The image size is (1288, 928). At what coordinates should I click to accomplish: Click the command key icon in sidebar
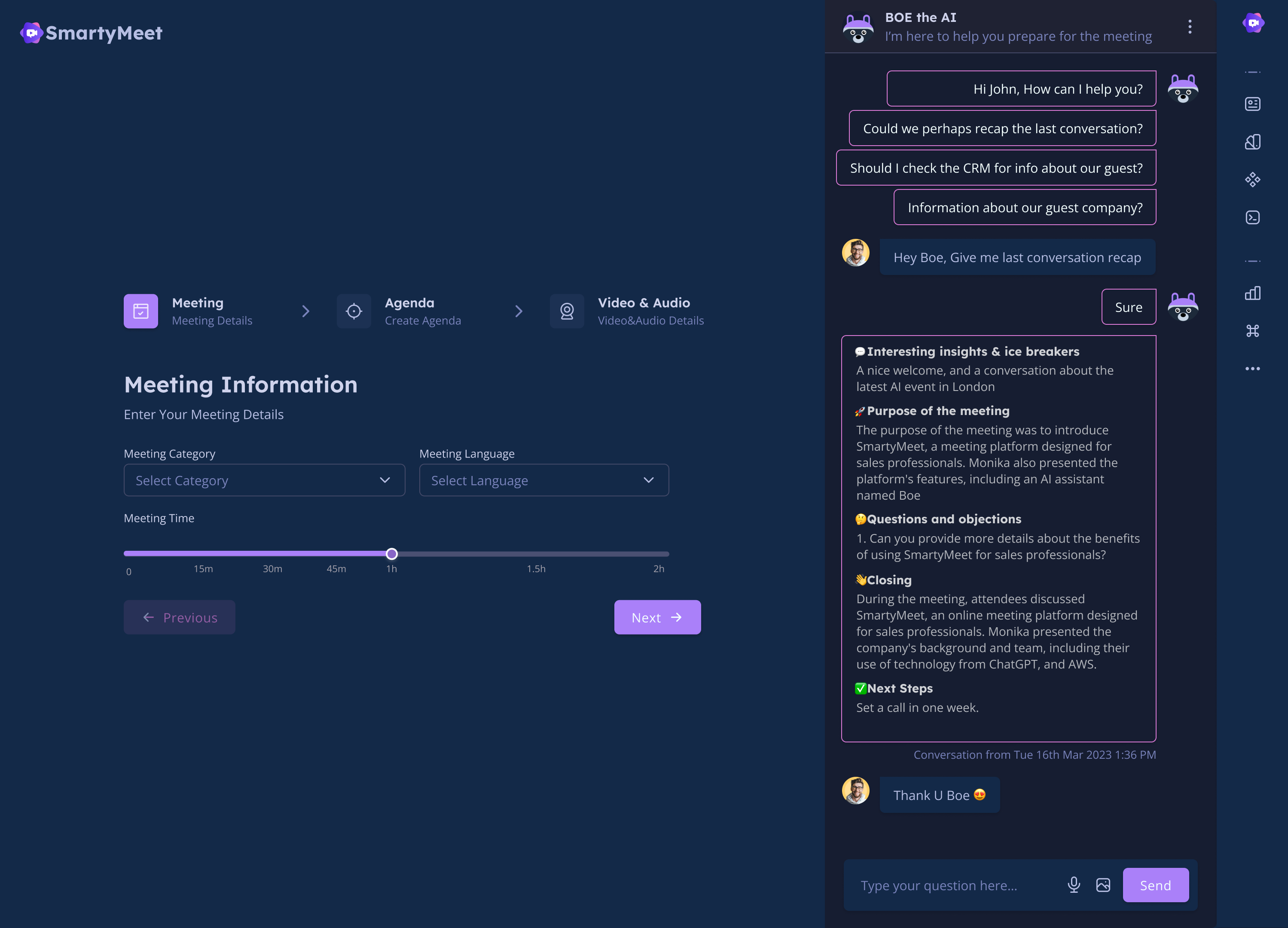[x=1252, y=330]
